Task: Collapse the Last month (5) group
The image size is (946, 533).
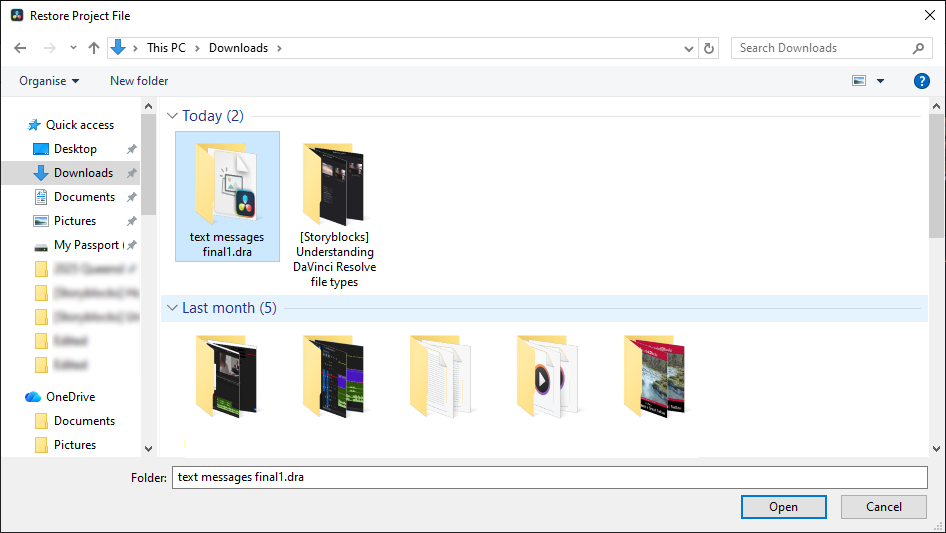Action: point(173,308)
